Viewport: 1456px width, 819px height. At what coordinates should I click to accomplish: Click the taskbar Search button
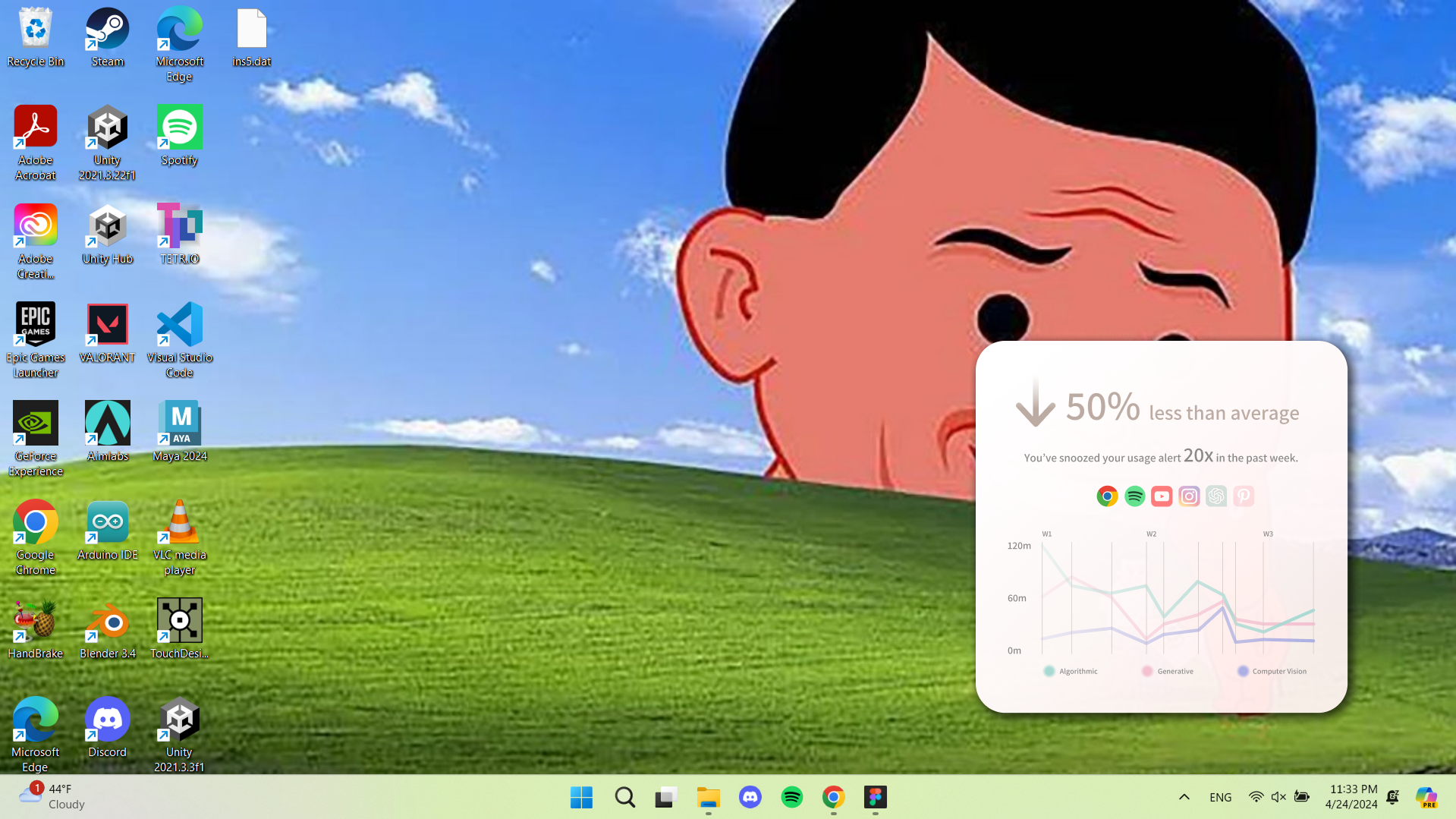tap(624, 797)
